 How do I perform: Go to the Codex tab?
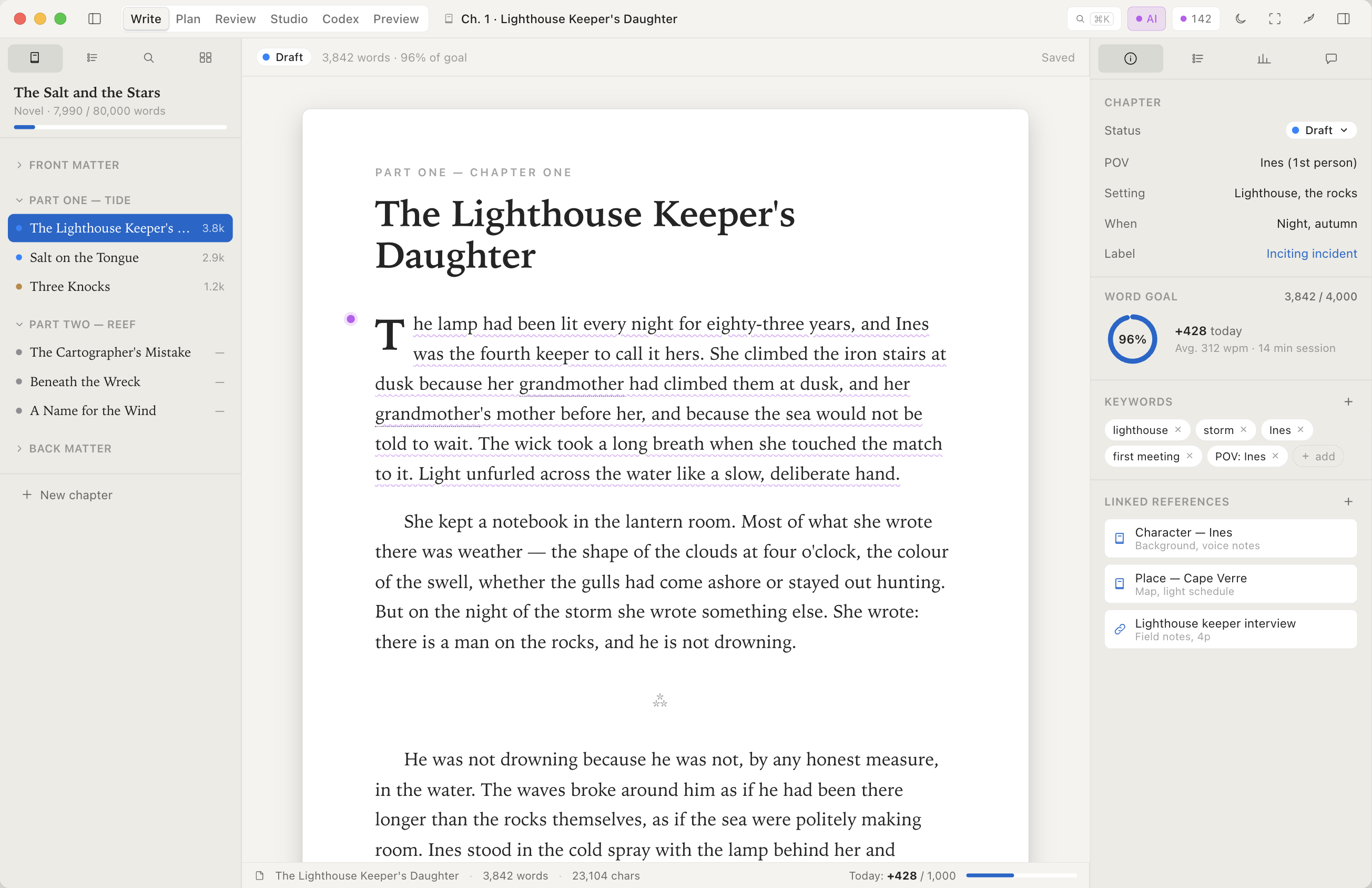click(x=341, y=18)
